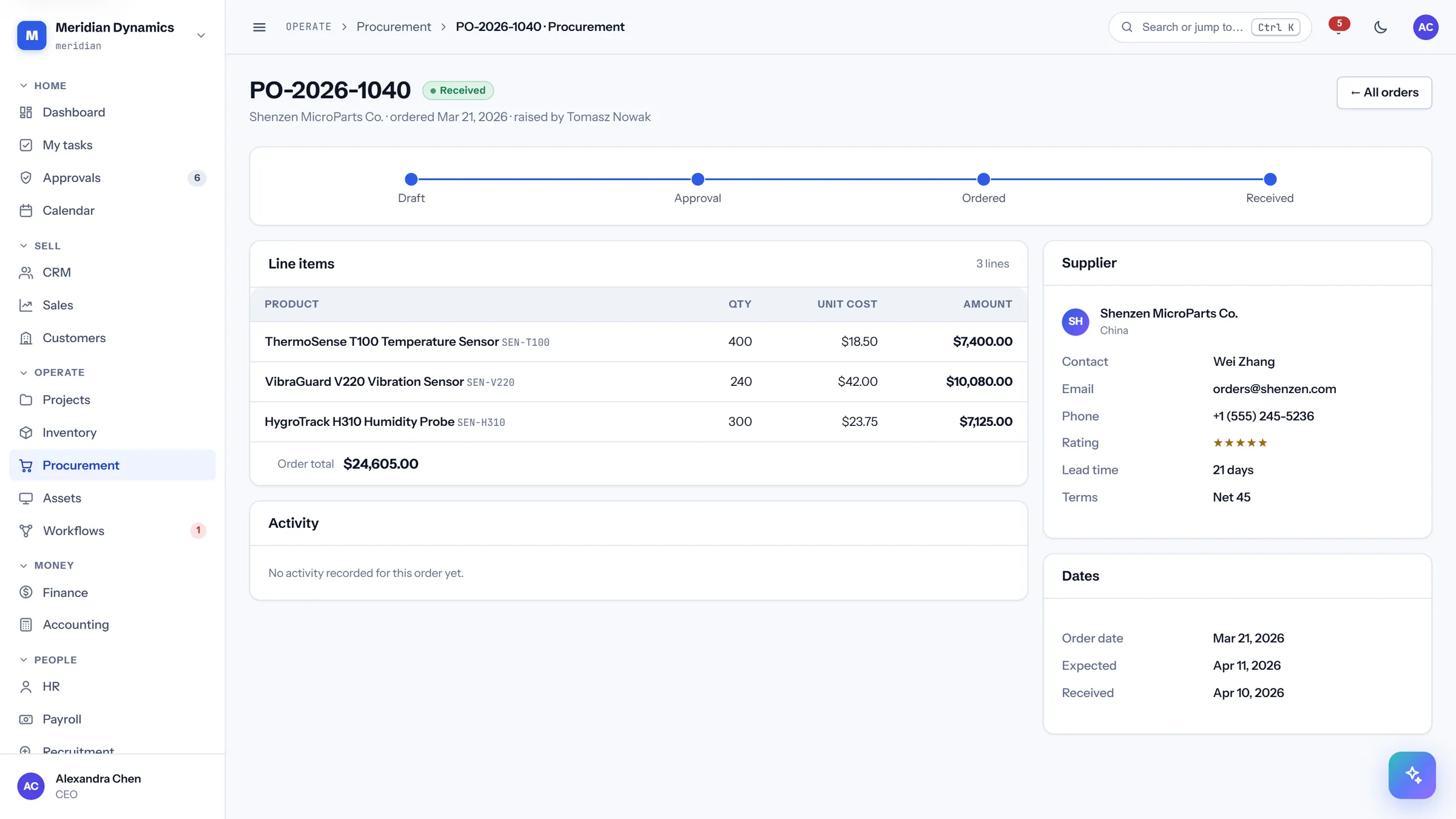Click the Received step marker
This screenshot has height=819, width=1456.
click(x=1270, y=179)
